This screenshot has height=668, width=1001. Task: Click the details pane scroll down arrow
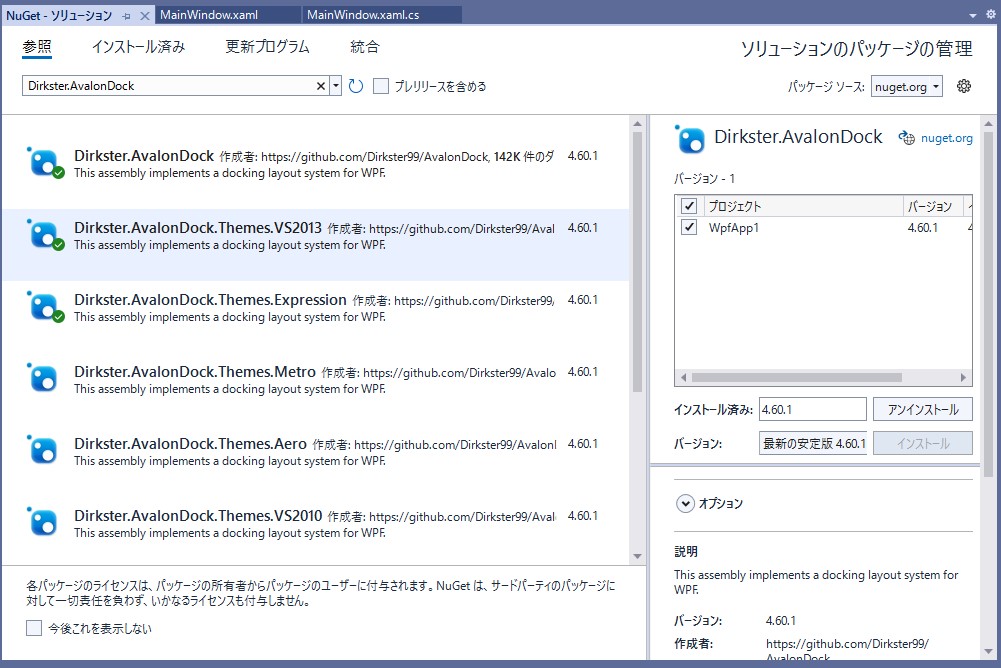pyautogui.click(x=988, y=651)
